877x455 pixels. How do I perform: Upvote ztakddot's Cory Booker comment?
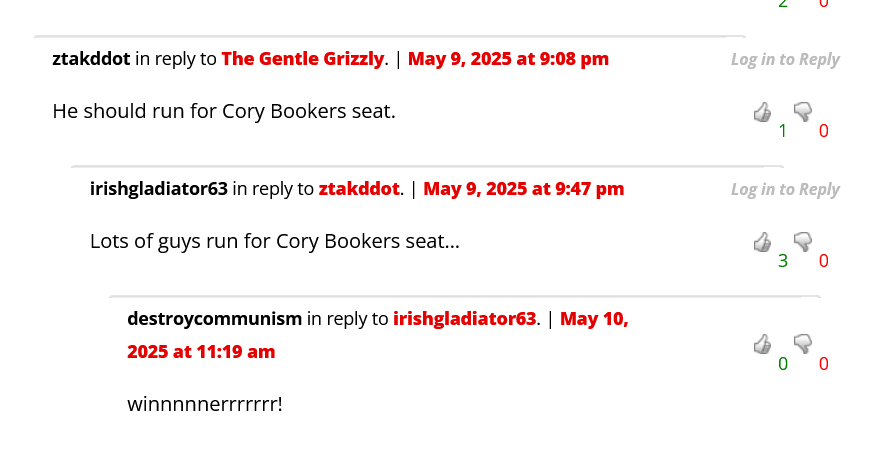pos(762,111)
